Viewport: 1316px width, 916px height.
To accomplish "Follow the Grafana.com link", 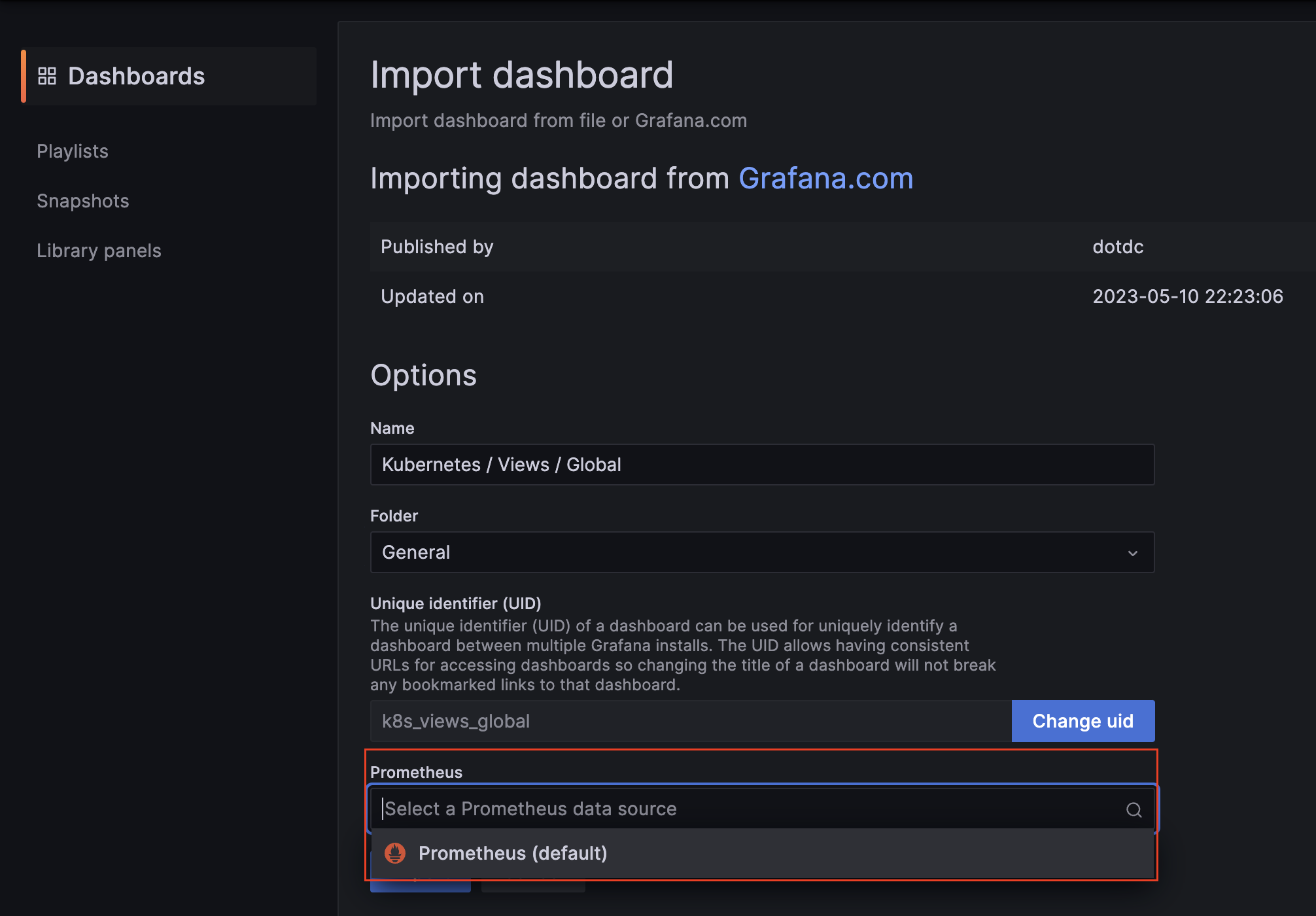I will tap(825, 178).
